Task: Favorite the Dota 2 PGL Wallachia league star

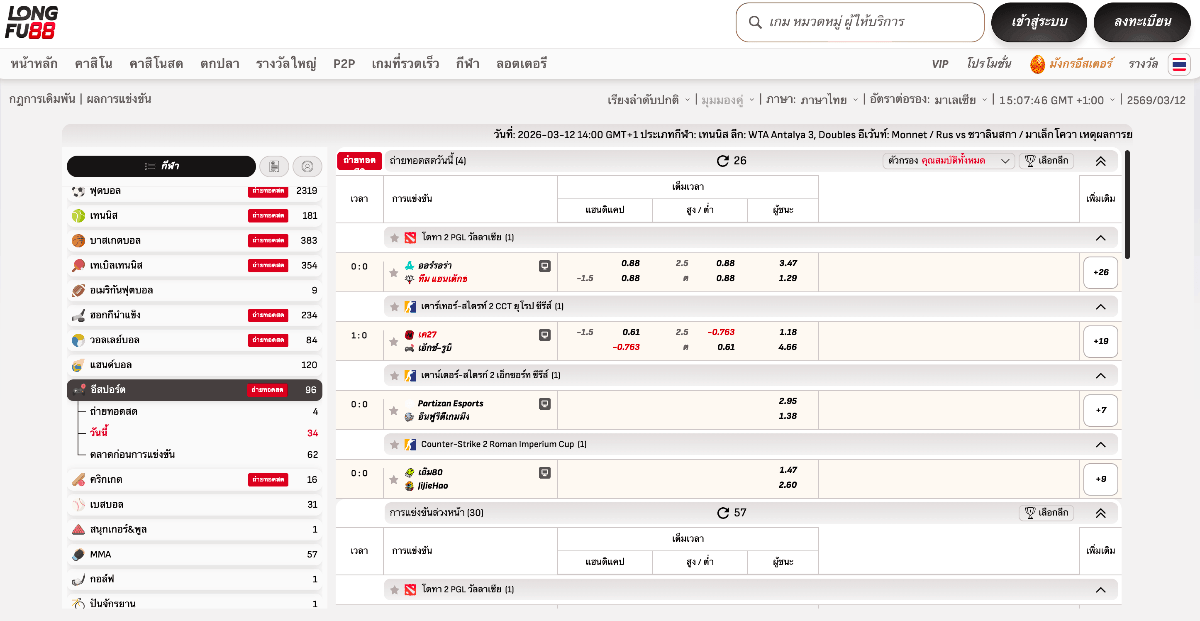Action: (x=394, y=238)
